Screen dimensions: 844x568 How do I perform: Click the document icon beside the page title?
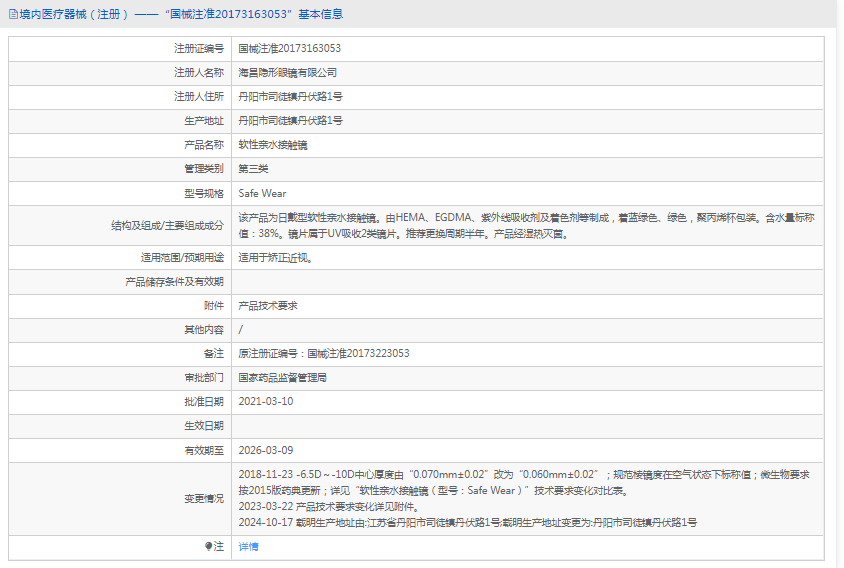(x=13, y=14)
